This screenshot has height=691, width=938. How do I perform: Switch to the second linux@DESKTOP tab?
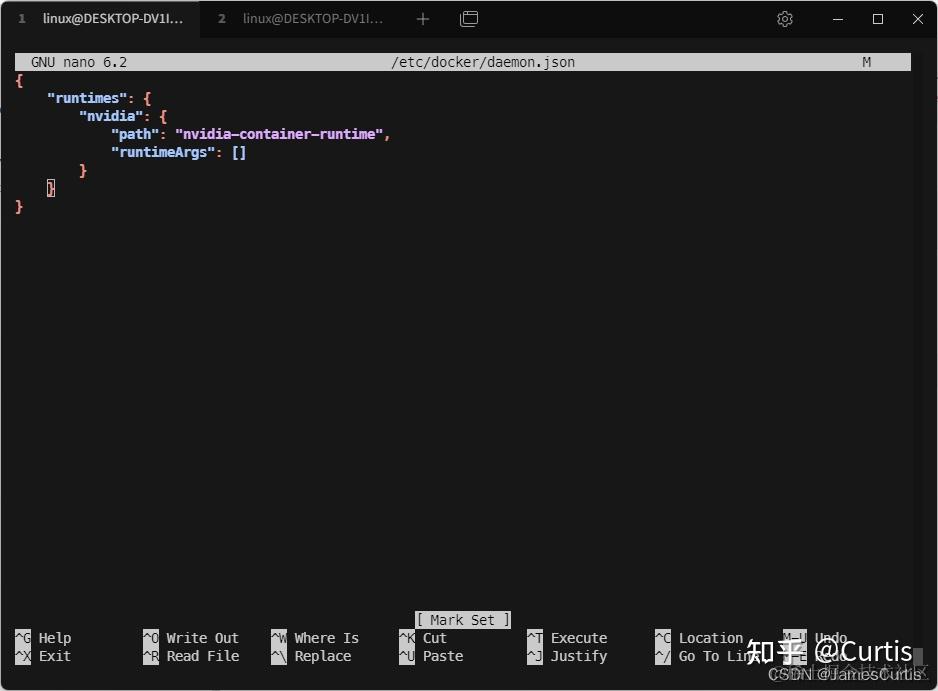[300, 18]
